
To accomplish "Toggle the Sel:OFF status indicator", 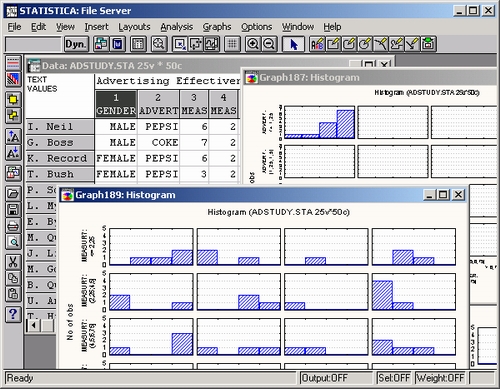I will coord(394,378).
